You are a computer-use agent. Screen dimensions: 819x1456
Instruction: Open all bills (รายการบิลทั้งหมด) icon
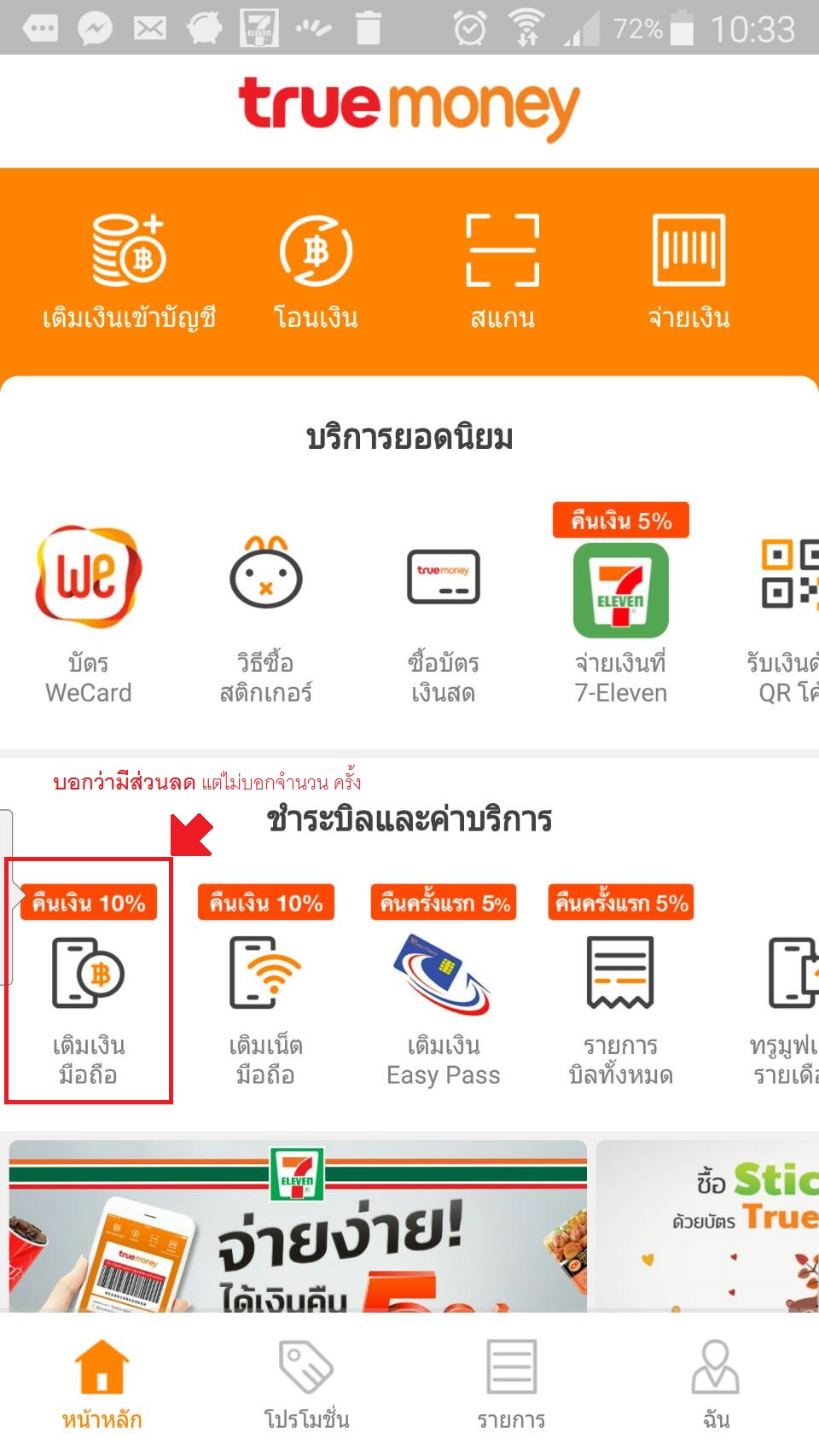(620, 972)
